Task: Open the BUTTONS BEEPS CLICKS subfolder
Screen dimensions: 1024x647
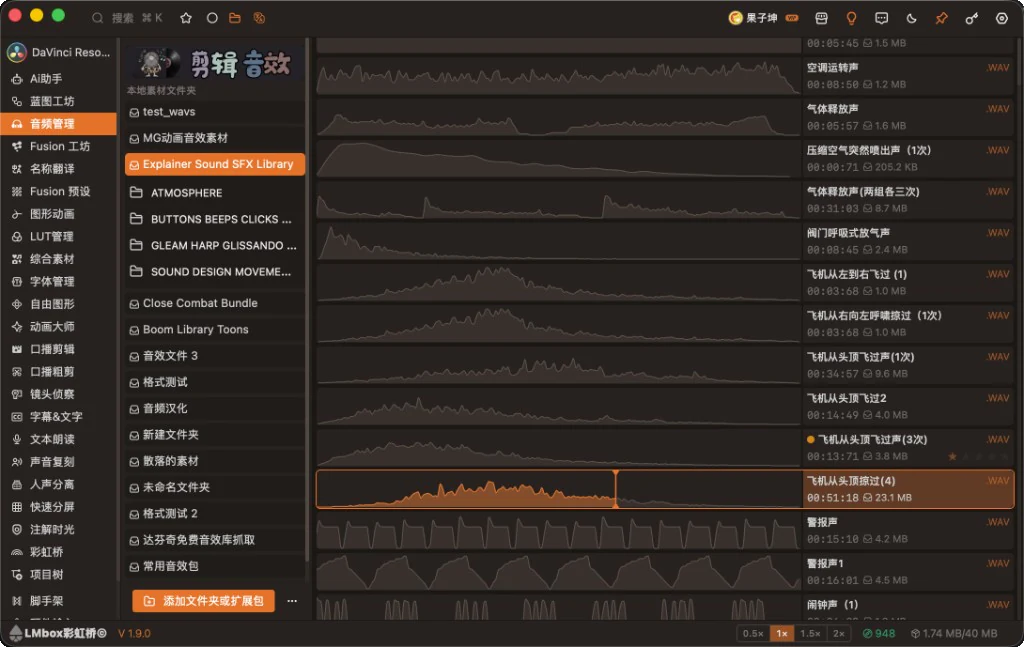Action: (x=215, y=219)
